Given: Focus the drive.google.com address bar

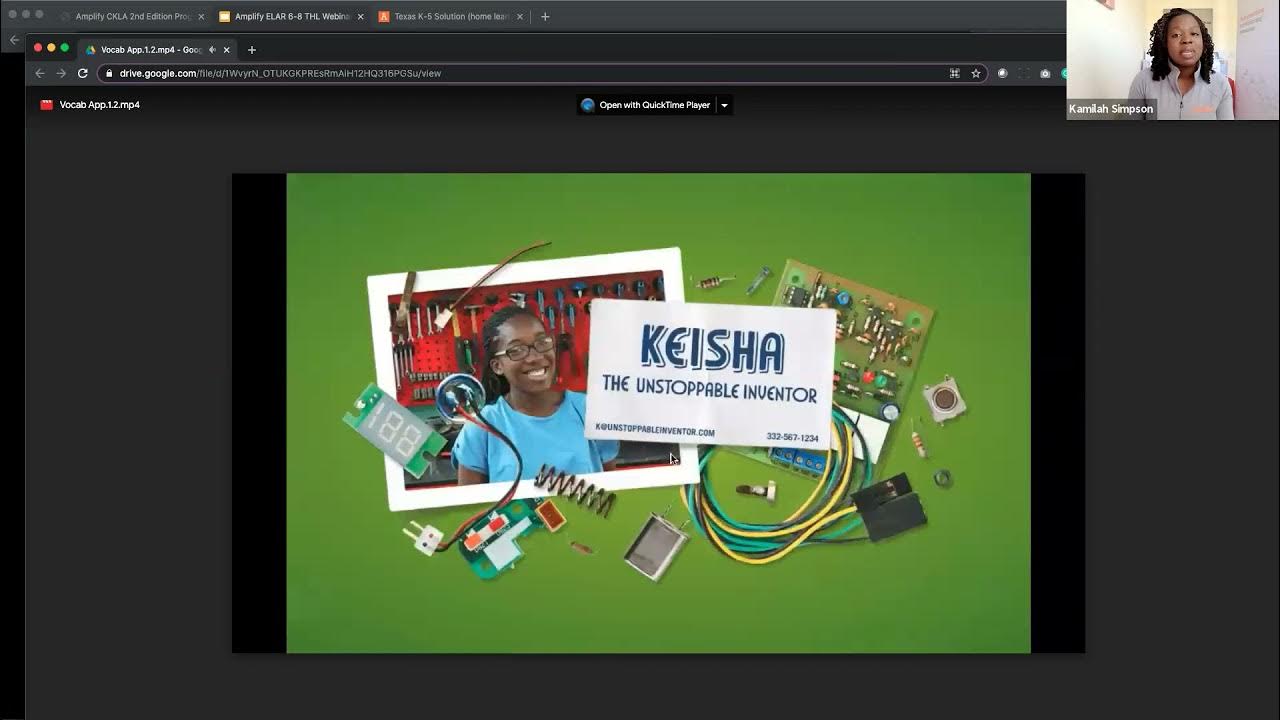Looking at the screenshot, I should pos(543,73).
